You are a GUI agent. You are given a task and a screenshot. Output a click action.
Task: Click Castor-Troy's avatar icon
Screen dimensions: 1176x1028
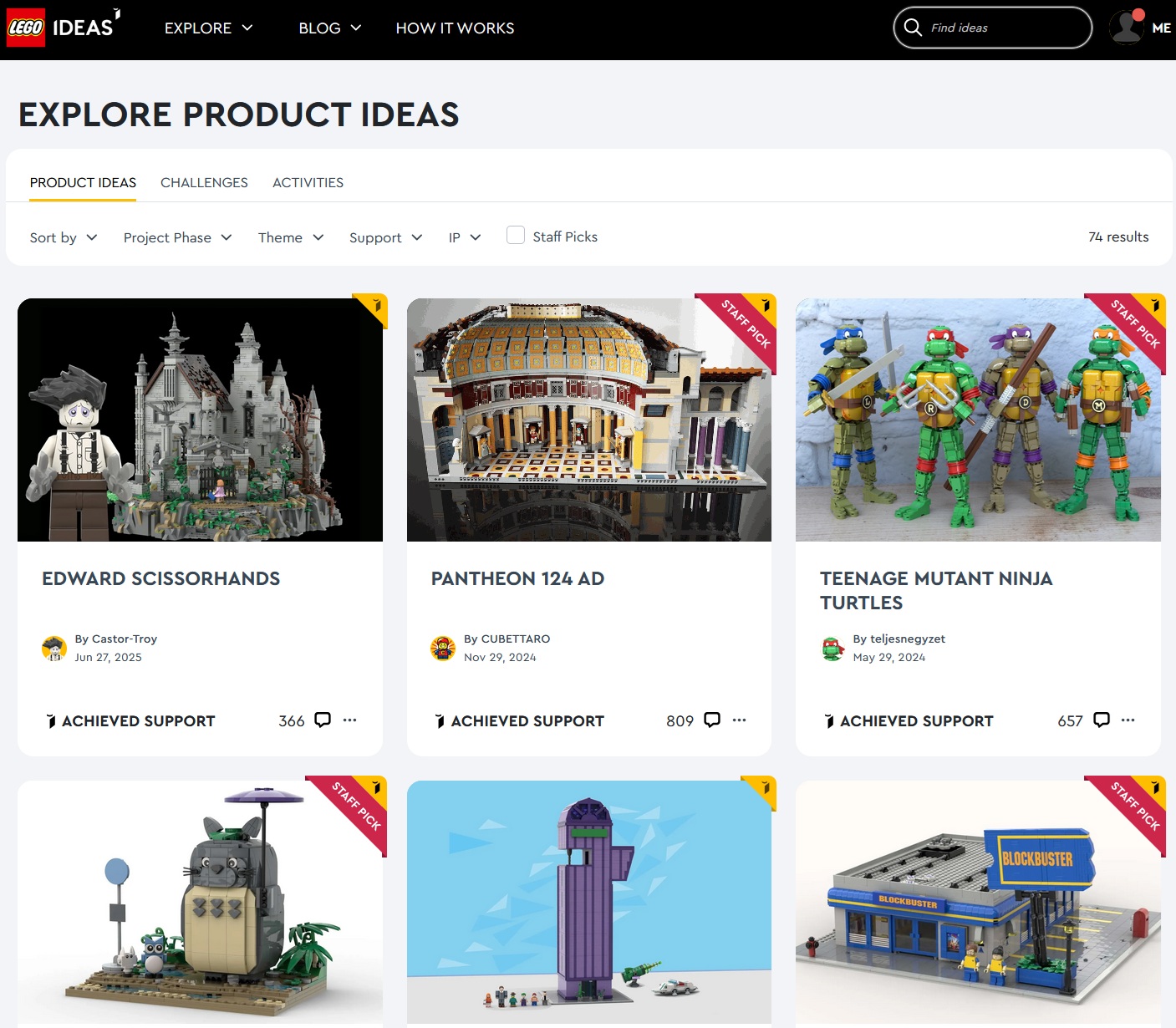[54, 648]
